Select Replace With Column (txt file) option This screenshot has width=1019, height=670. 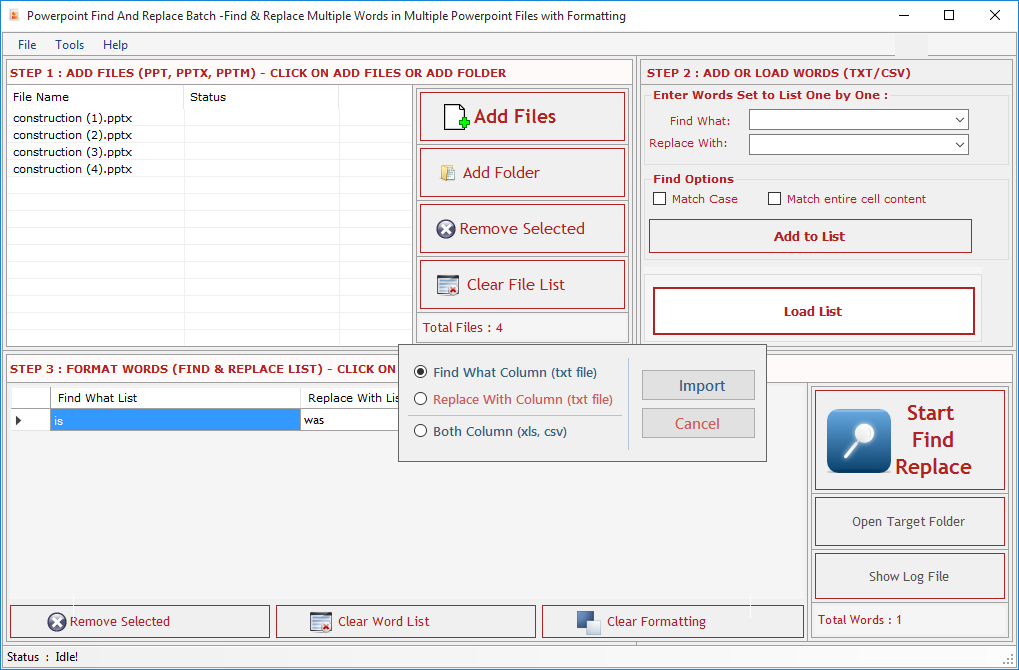point(420,399)
